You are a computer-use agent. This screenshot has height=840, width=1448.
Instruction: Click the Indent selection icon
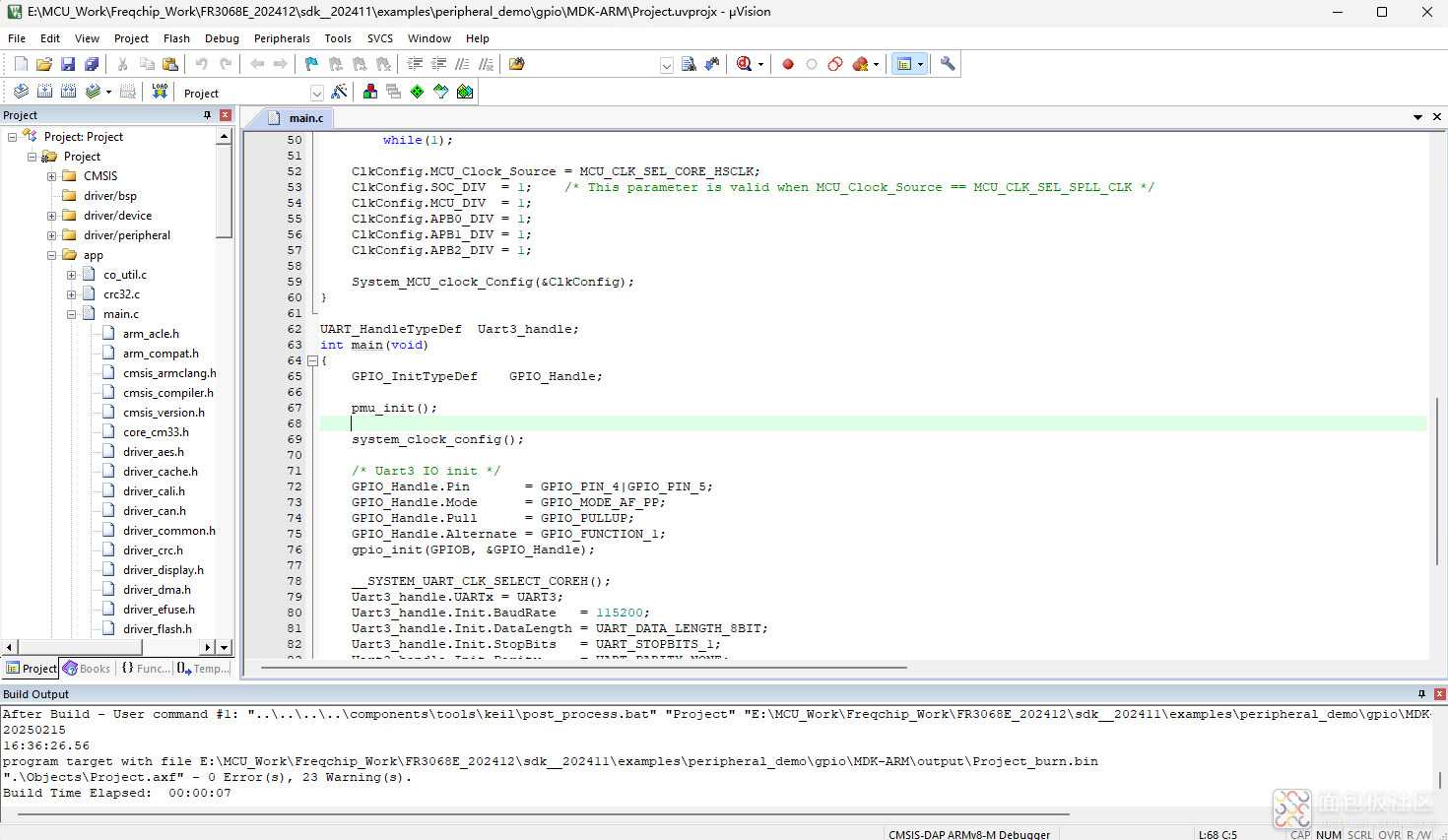tap(415, 64)
